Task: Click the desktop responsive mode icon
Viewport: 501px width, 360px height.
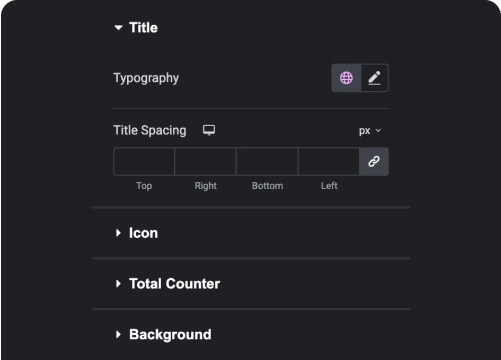Action: [209, 130]
